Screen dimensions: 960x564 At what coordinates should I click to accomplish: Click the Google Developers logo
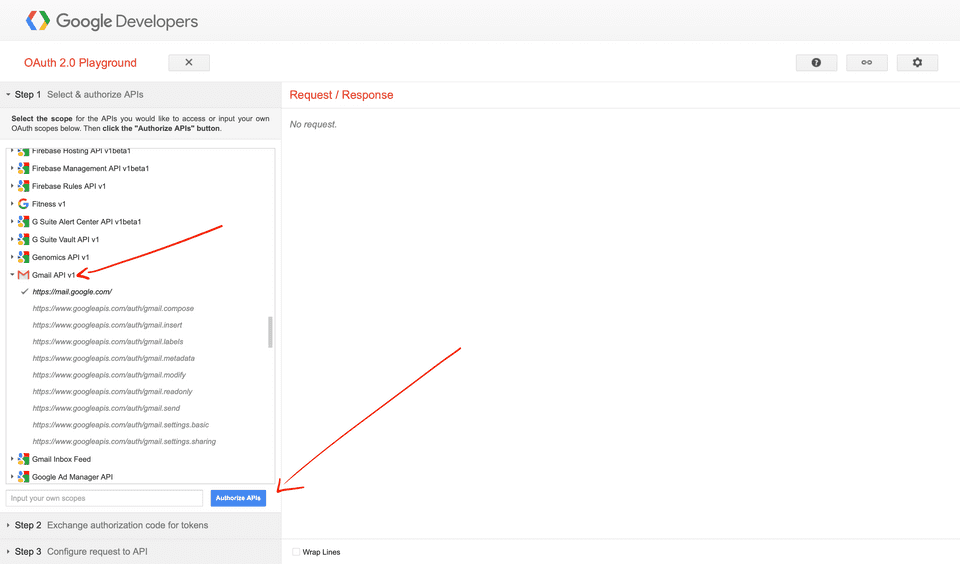(x=111, y=21)
